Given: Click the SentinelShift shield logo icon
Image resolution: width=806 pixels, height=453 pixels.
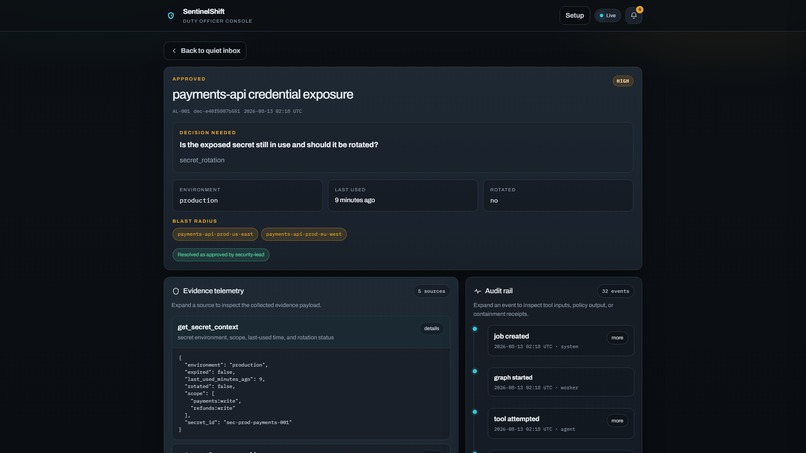Looking at the screenshot, I should (x=171, y=15).
